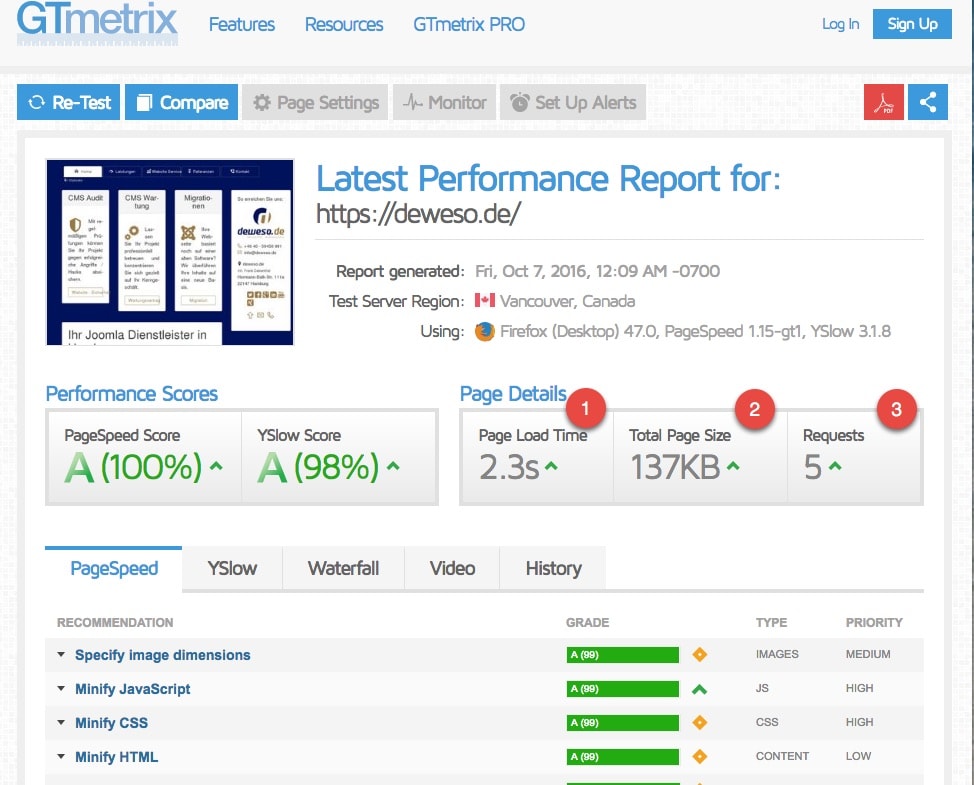This screenshot has height=785, width=974.
Task: Click the green up arrow for Minify JavaScript
Action: (x=699, y=689)
